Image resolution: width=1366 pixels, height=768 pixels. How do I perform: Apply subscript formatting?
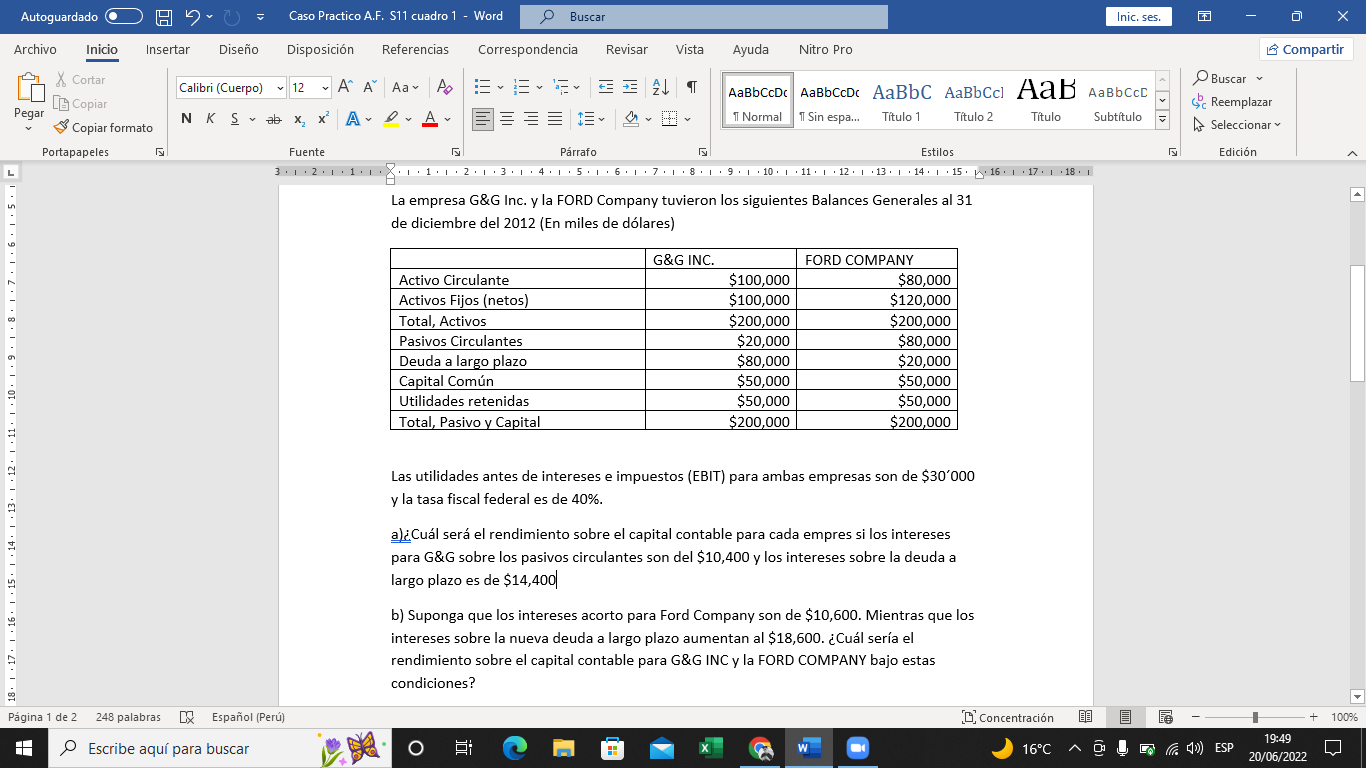click(300, 119)
